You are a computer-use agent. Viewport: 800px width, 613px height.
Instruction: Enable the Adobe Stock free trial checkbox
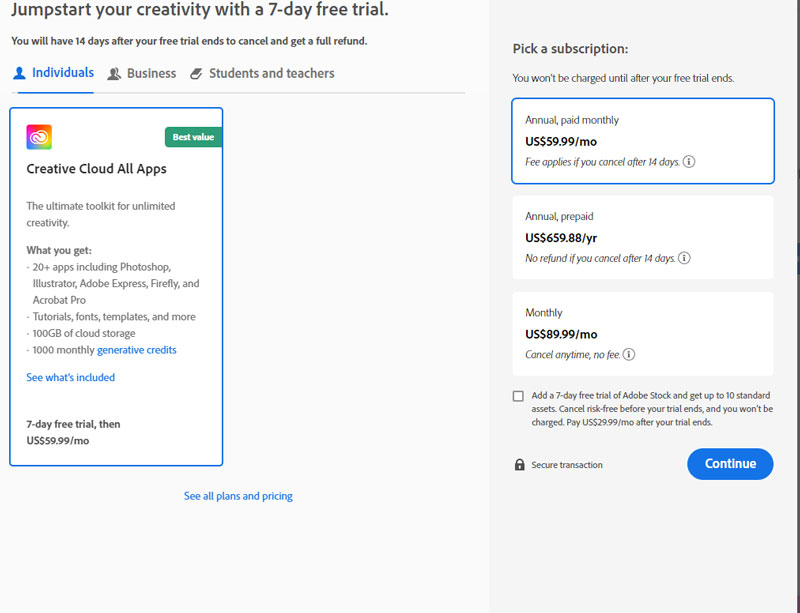[518, 396]
